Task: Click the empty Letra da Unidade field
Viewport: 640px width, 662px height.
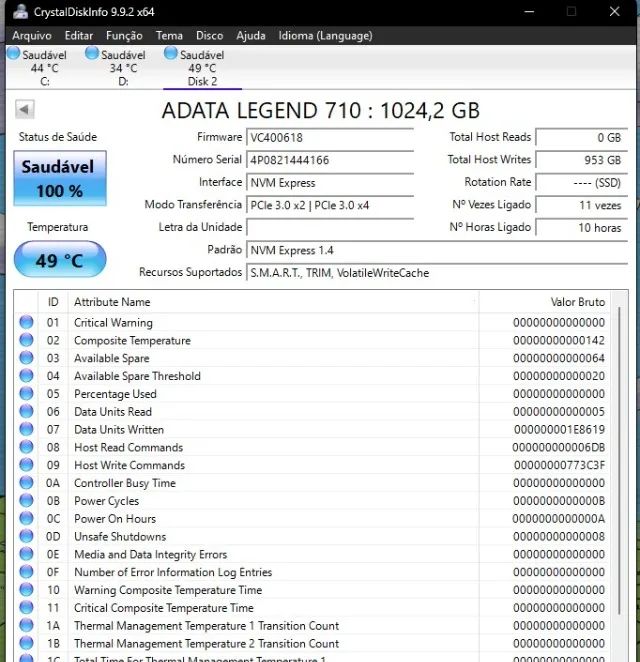Action: 330,227
